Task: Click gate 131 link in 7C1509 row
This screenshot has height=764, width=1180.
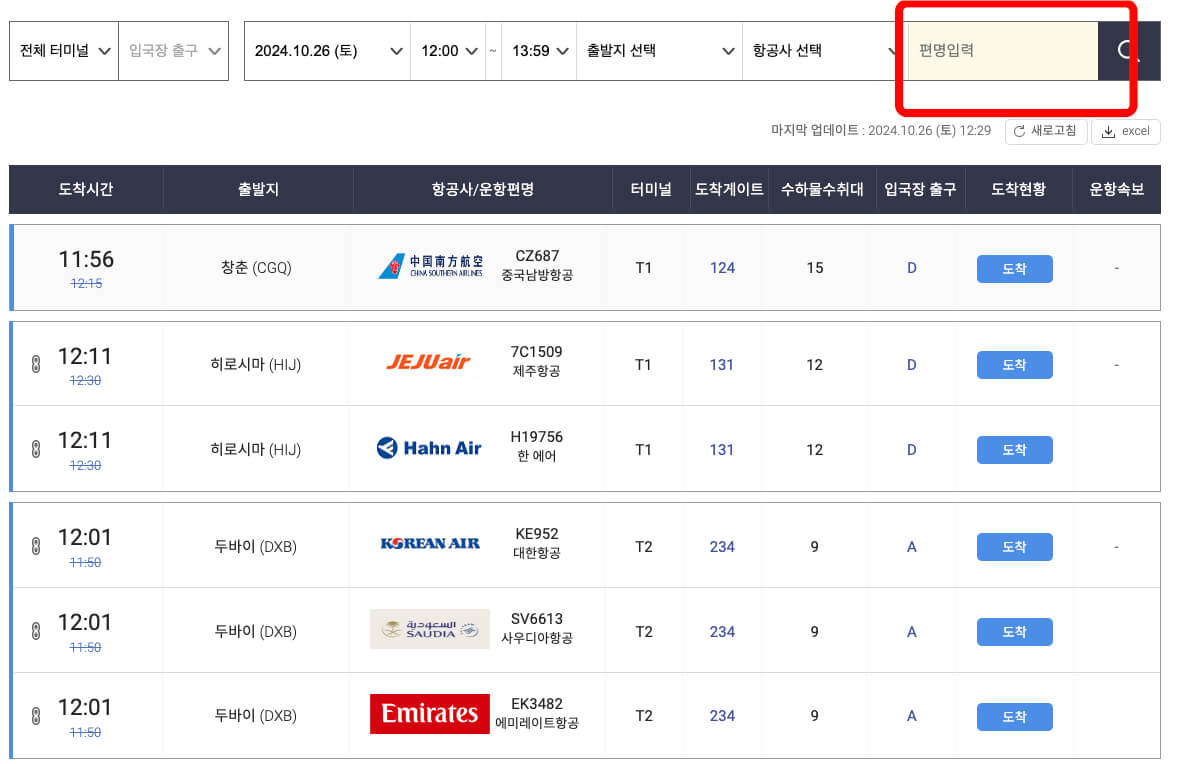Action: pos(722,365)
